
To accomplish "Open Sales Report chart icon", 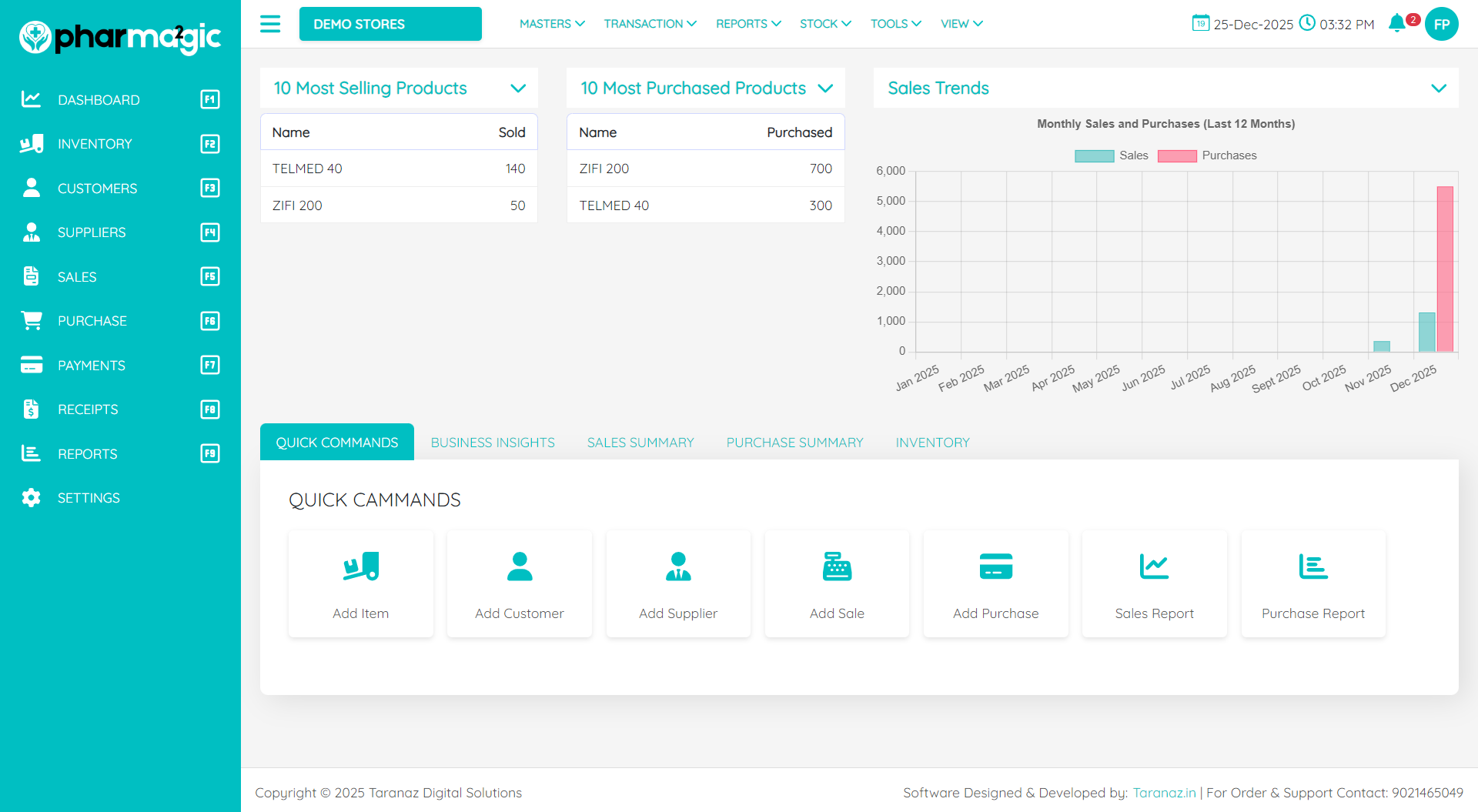I will [1154, 566].
